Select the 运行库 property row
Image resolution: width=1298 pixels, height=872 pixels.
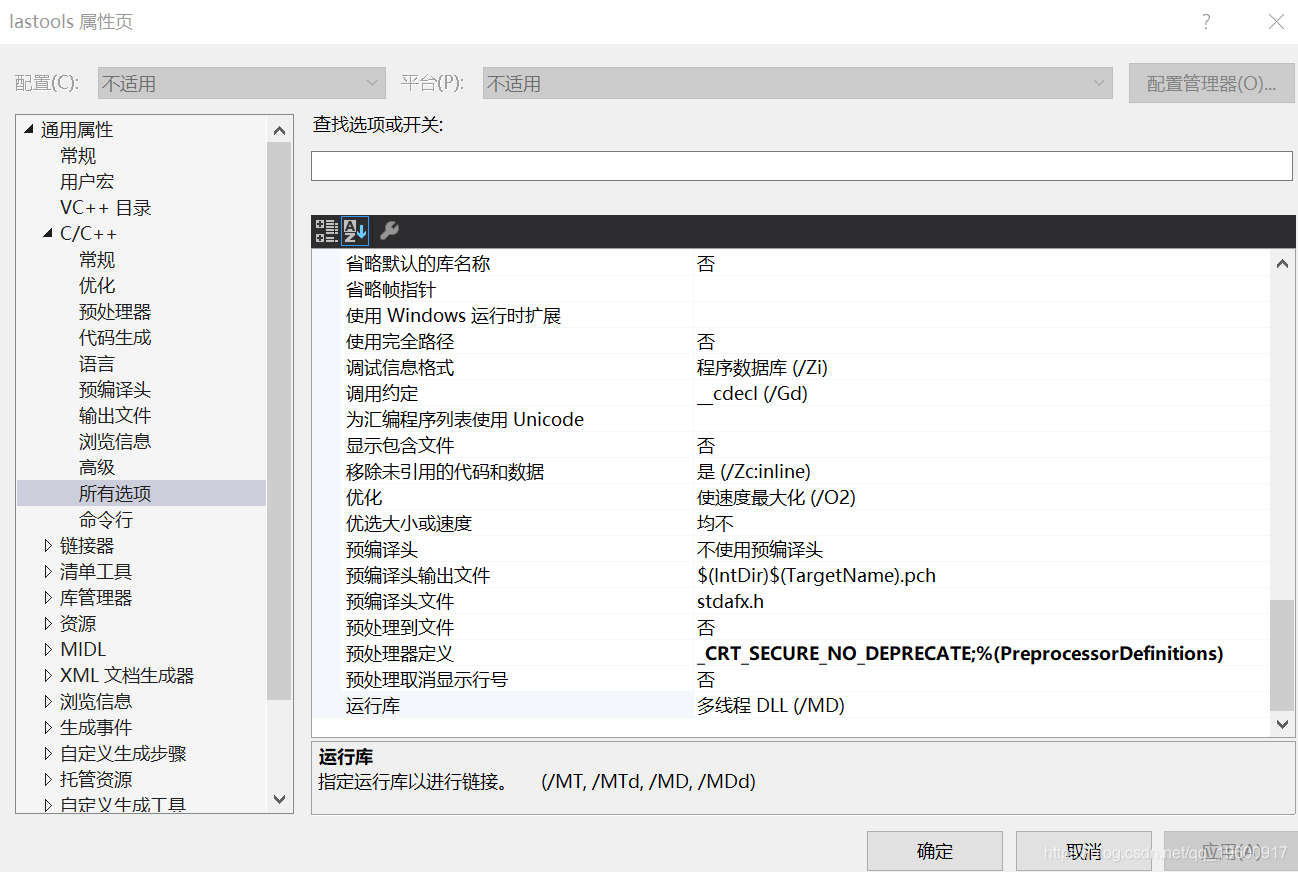pyautogui.click(x=804, y=705)
